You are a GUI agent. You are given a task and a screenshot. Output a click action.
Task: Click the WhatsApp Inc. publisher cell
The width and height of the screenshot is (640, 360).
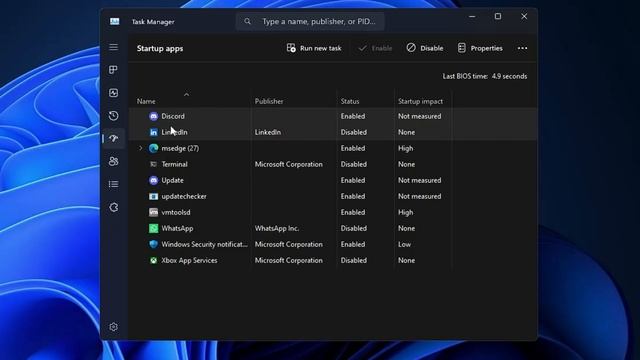coord(277,228)
